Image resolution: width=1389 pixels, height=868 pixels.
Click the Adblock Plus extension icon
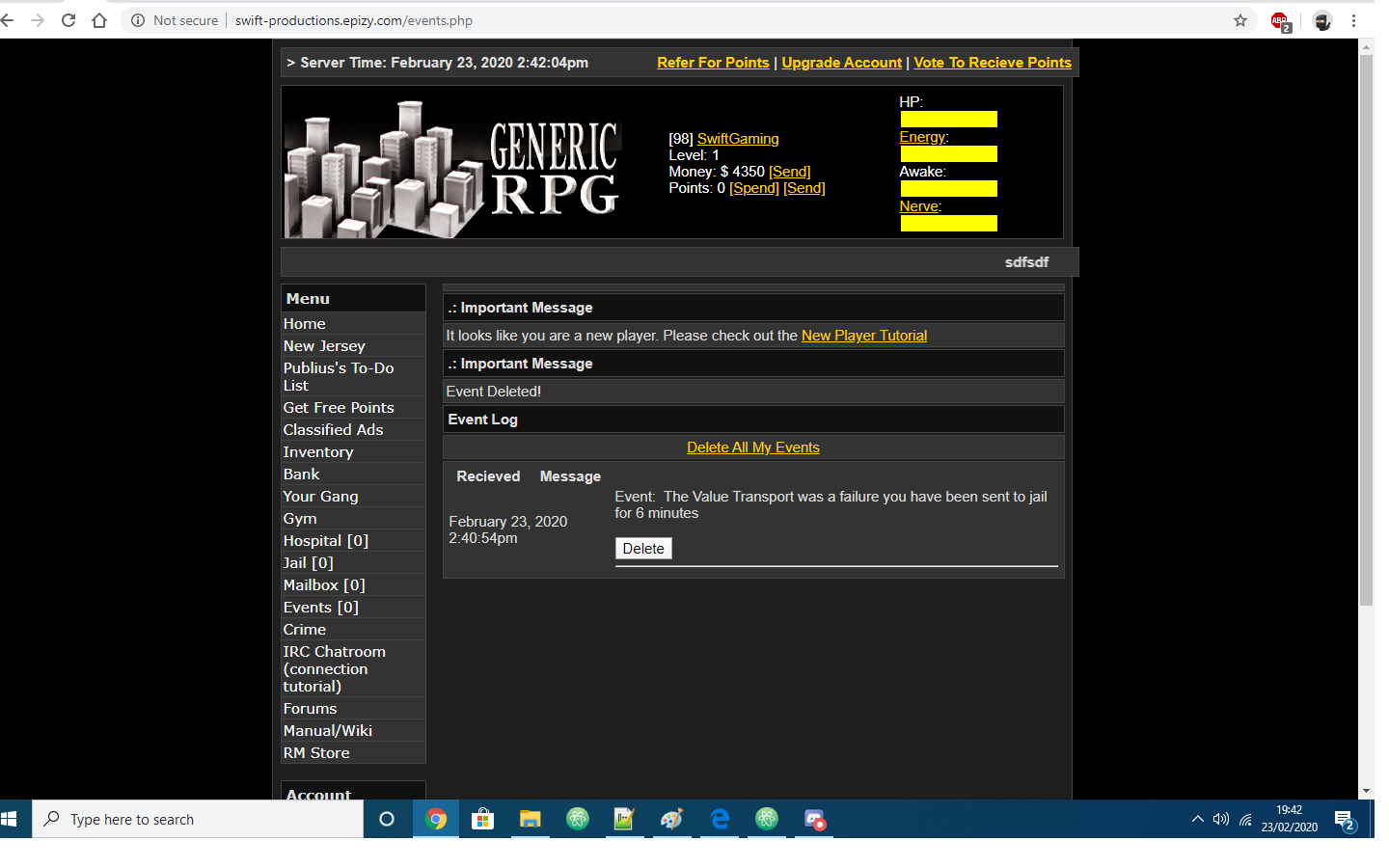point(1280,21)
